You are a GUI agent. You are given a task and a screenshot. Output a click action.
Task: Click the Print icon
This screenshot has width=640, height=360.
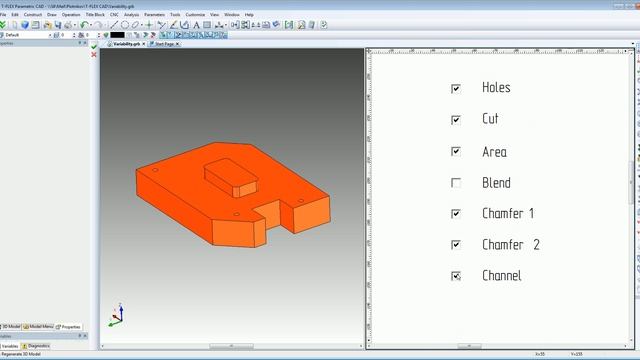pyautogui.click(x=68, y=25)
